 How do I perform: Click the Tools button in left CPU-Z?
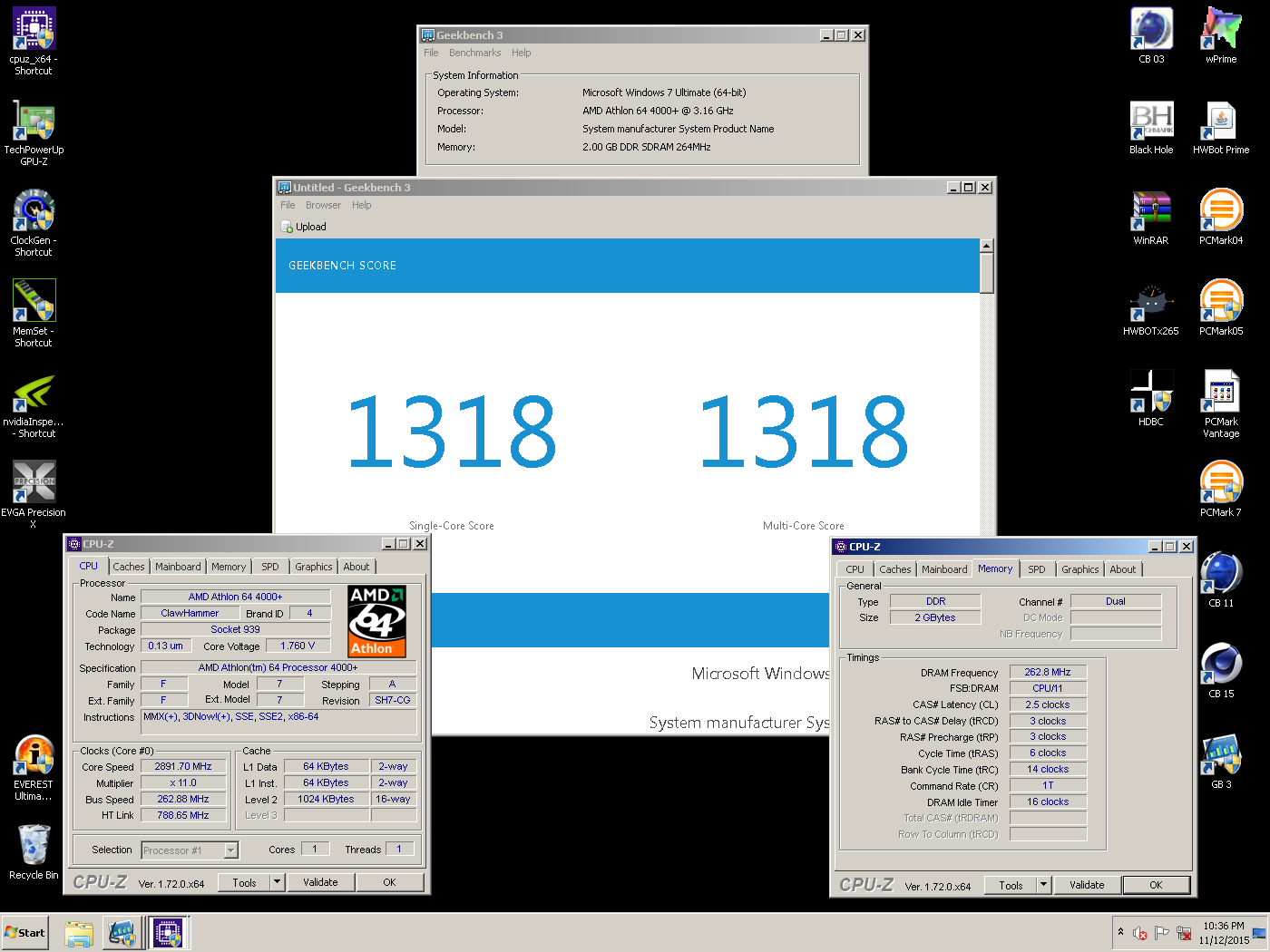click(x=244, y=882)
